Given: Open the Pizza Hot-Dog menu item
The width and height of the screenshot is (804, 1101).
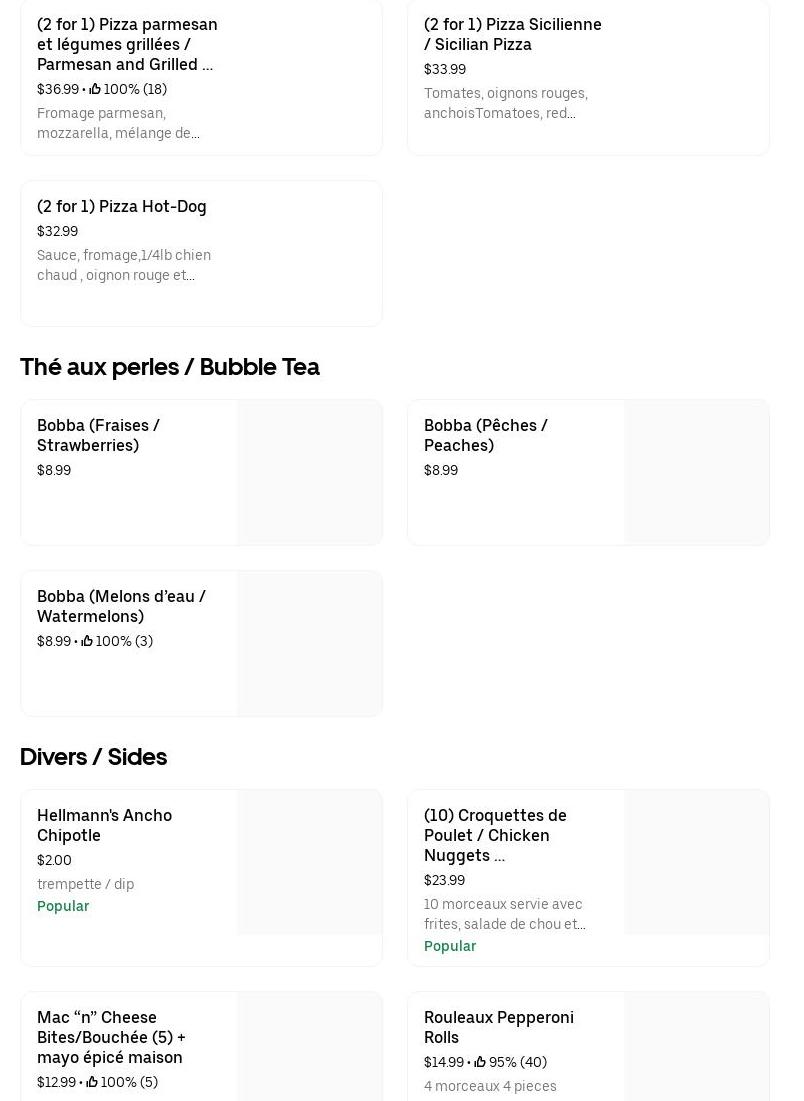Looking at the screenshot, I should click(x=122, y=206).
